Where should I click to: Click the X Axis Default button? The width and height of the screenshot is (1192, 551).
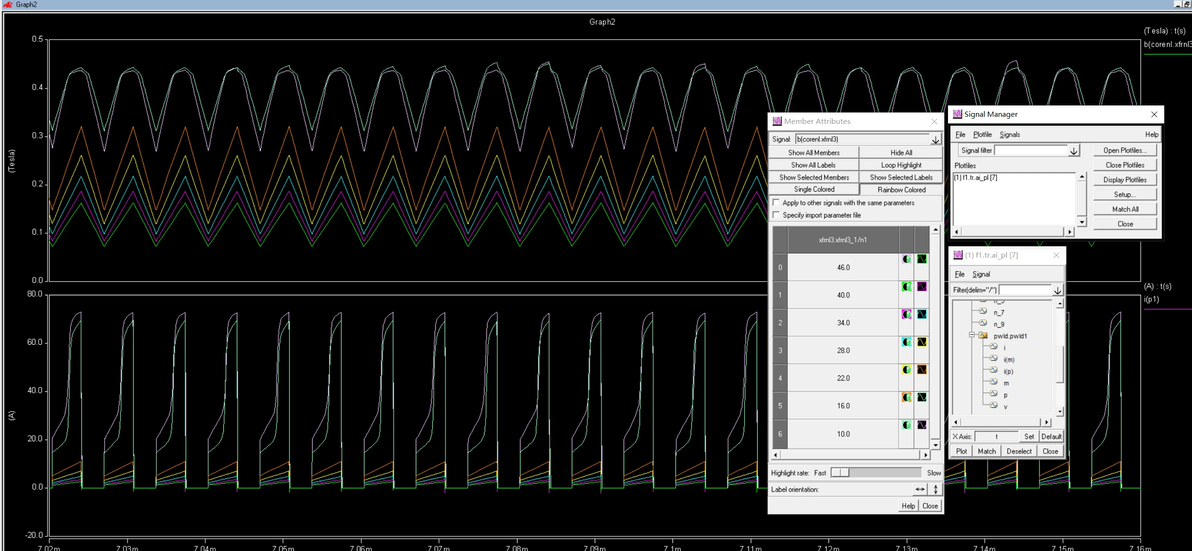(1051, 437)
